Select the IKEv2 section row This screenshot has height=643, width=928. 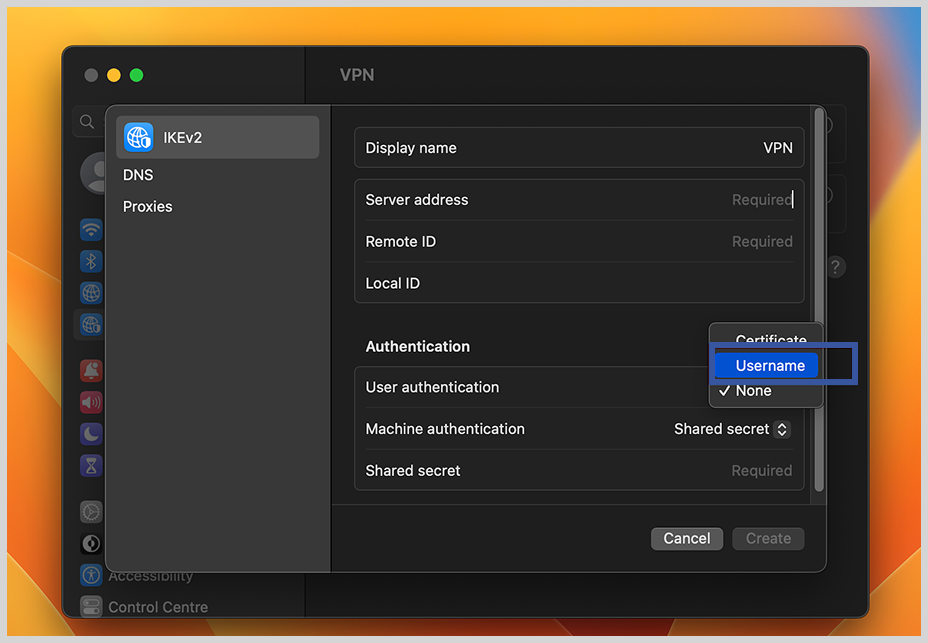tap(218, 137)
